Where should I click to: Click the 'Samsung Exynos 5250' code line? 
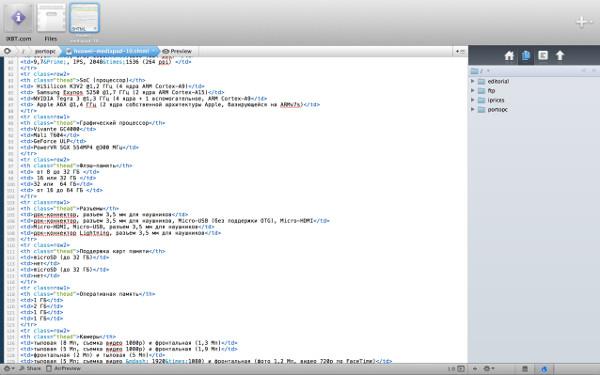point(122,92)
